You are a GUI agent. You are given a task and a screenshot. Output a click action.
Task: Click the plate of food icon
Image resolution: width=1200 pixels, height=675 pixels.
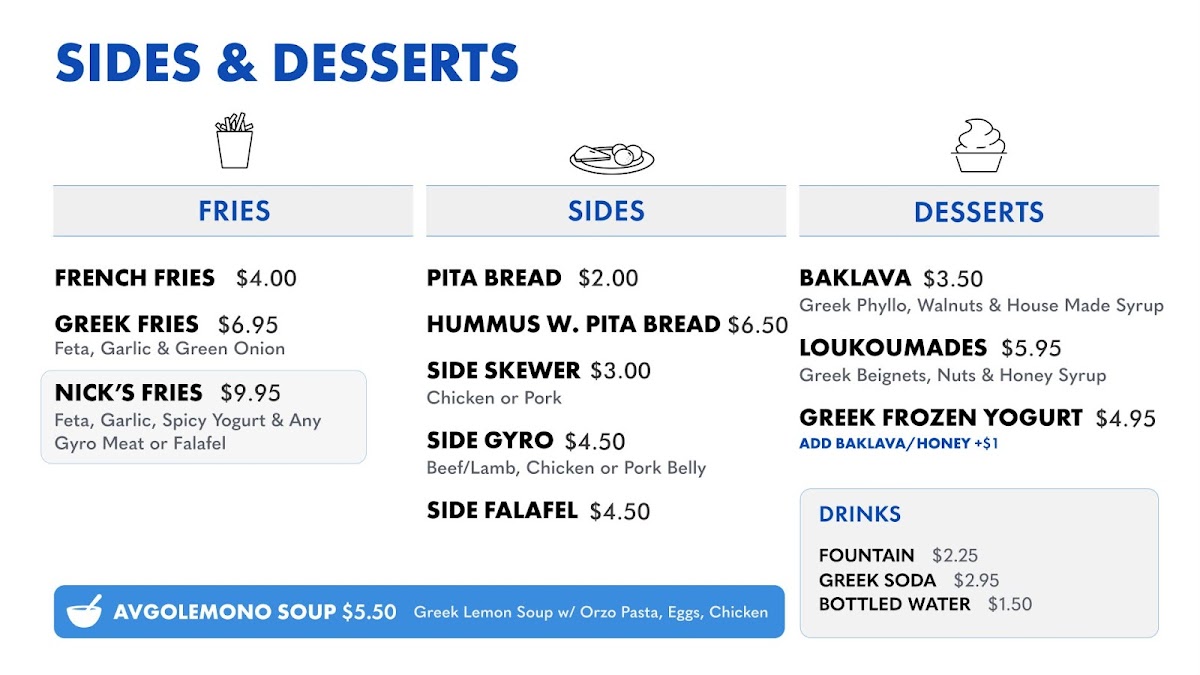[612, 156]
